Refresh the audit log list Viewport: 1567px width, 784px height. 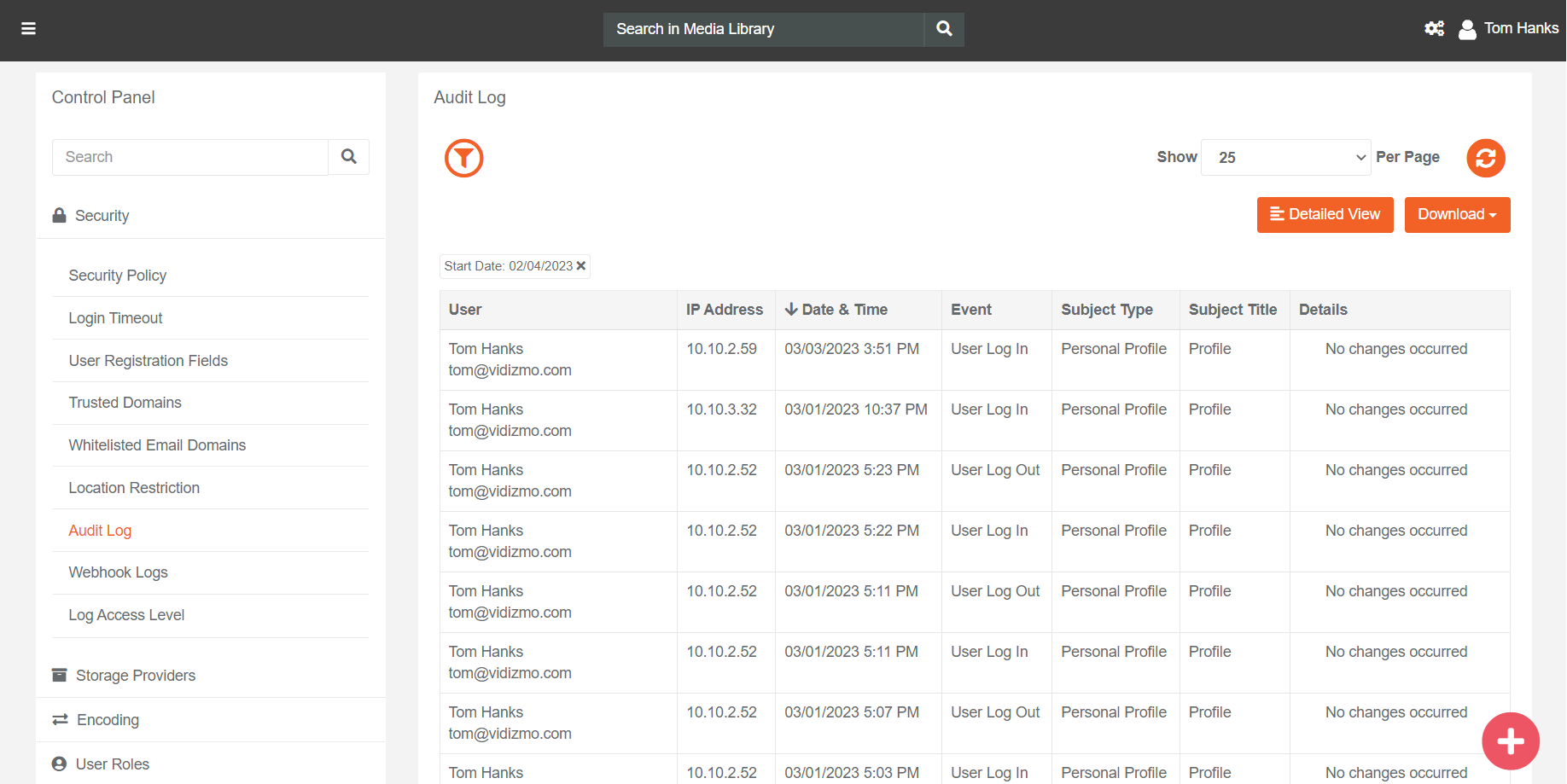pos(1485,158)
